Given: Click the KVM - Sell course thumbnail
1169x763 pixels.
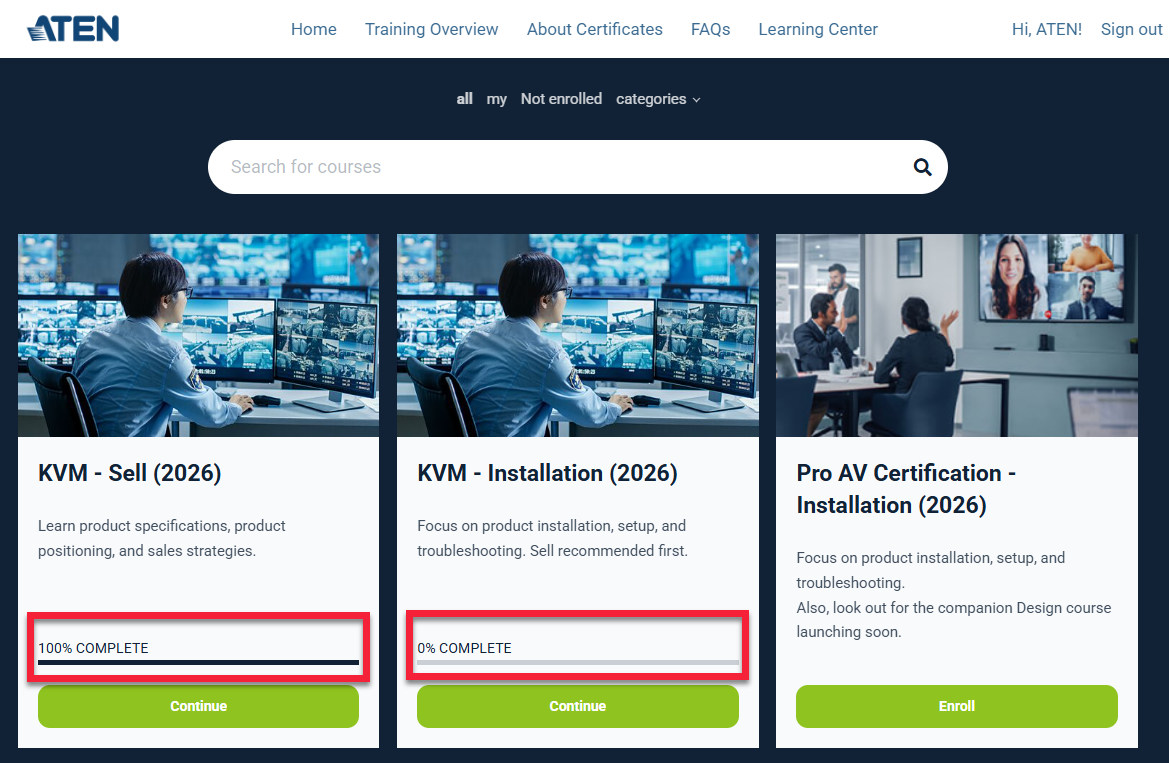Looking at the screenshot, I should (198, 335).
